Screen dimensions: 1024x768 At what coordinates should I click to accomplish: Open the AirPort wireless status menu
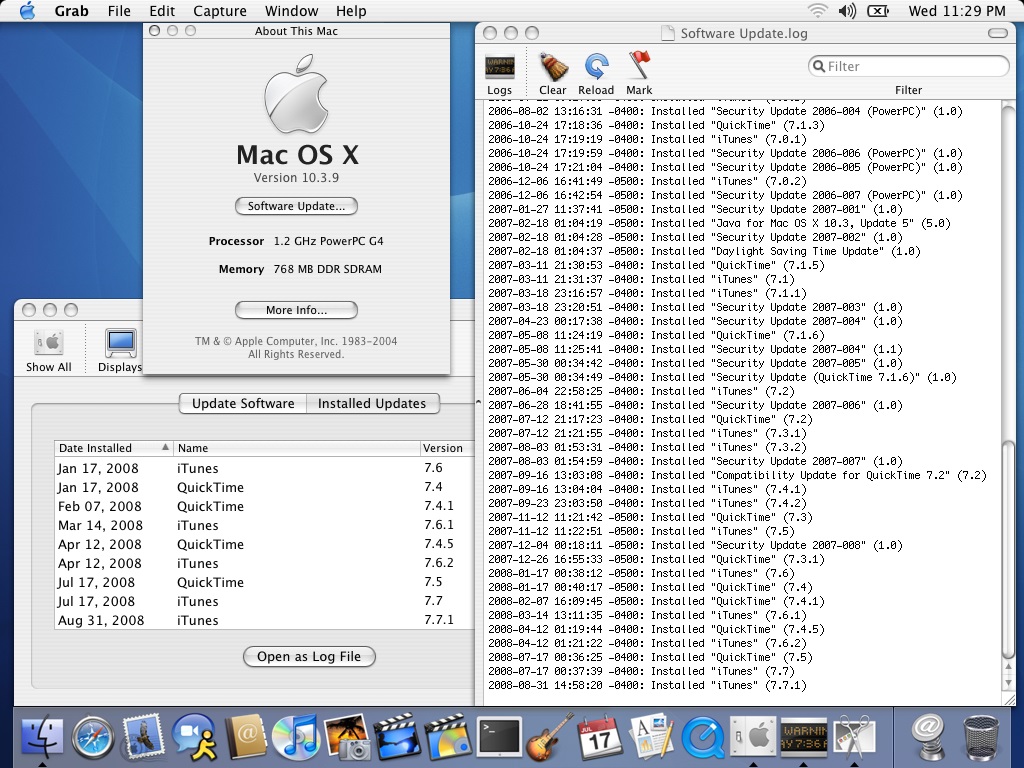click(817, 11)
